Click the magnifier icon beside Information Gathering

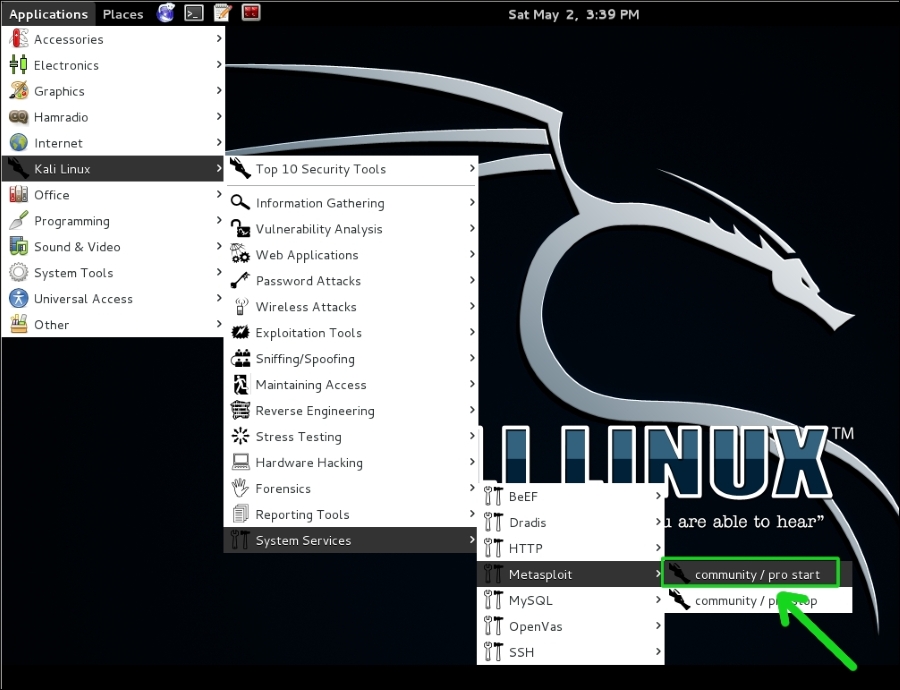coord(241,202)
